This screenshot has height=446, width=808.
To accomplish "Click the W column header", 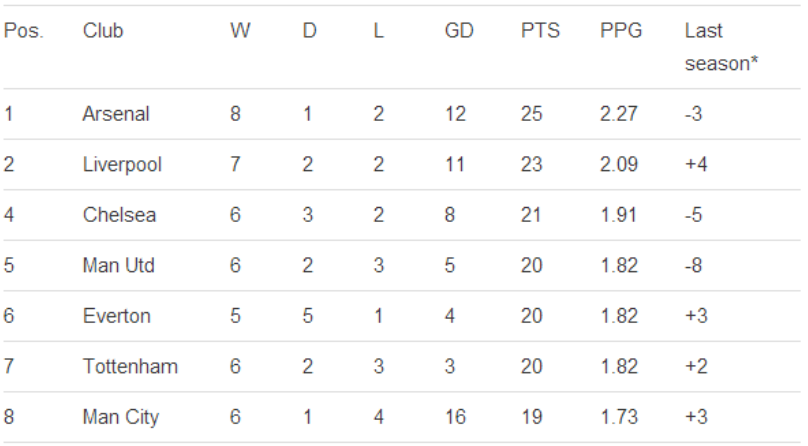I will 240,31.
